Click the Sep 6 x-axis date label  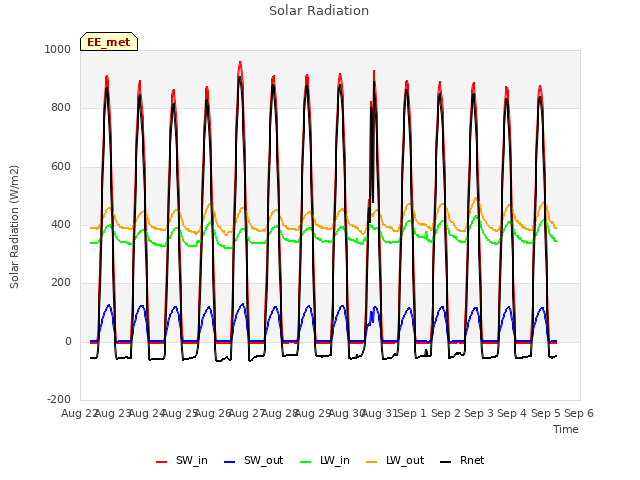pos(579,413)
